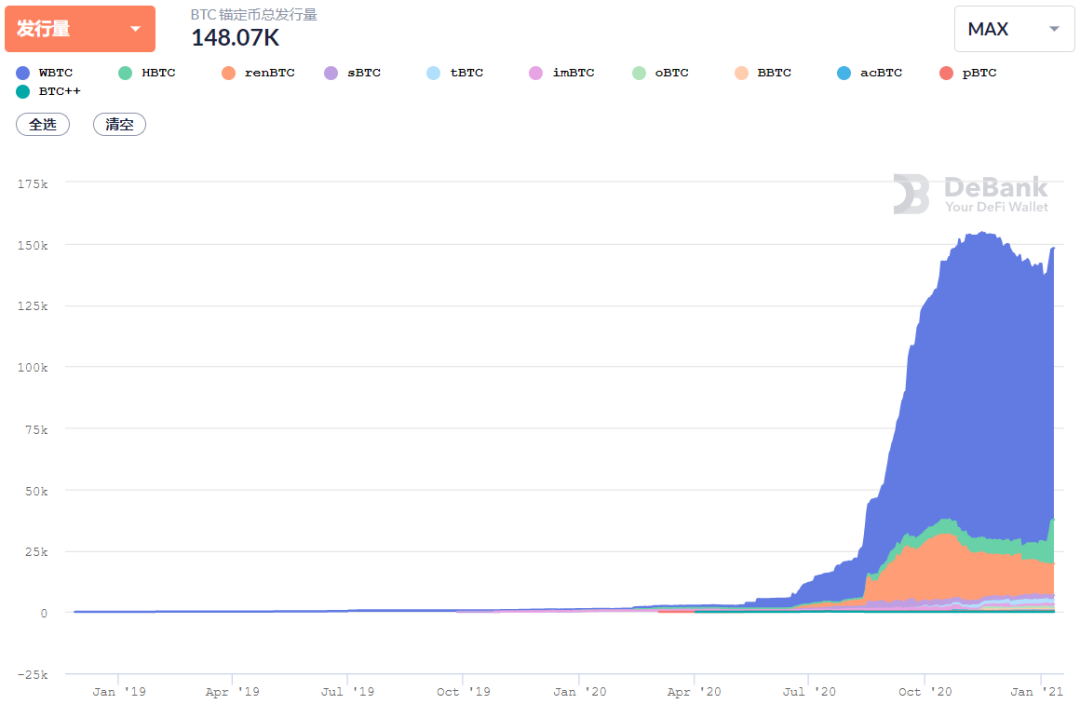Click the pale green oBTC legend dot
This screenshot has height=704, width=1080.
tap(639, 73)
